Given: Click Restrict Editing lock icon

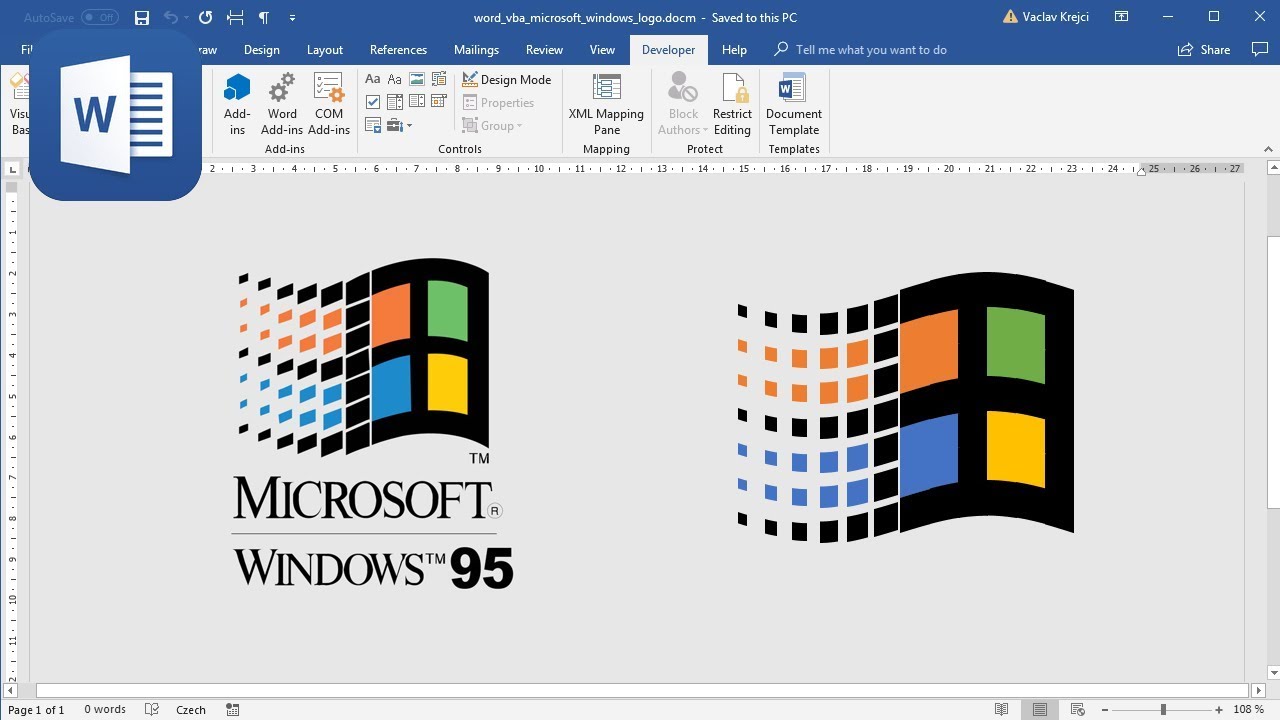Looking at the screenshot, I should [x=732, y=104].
